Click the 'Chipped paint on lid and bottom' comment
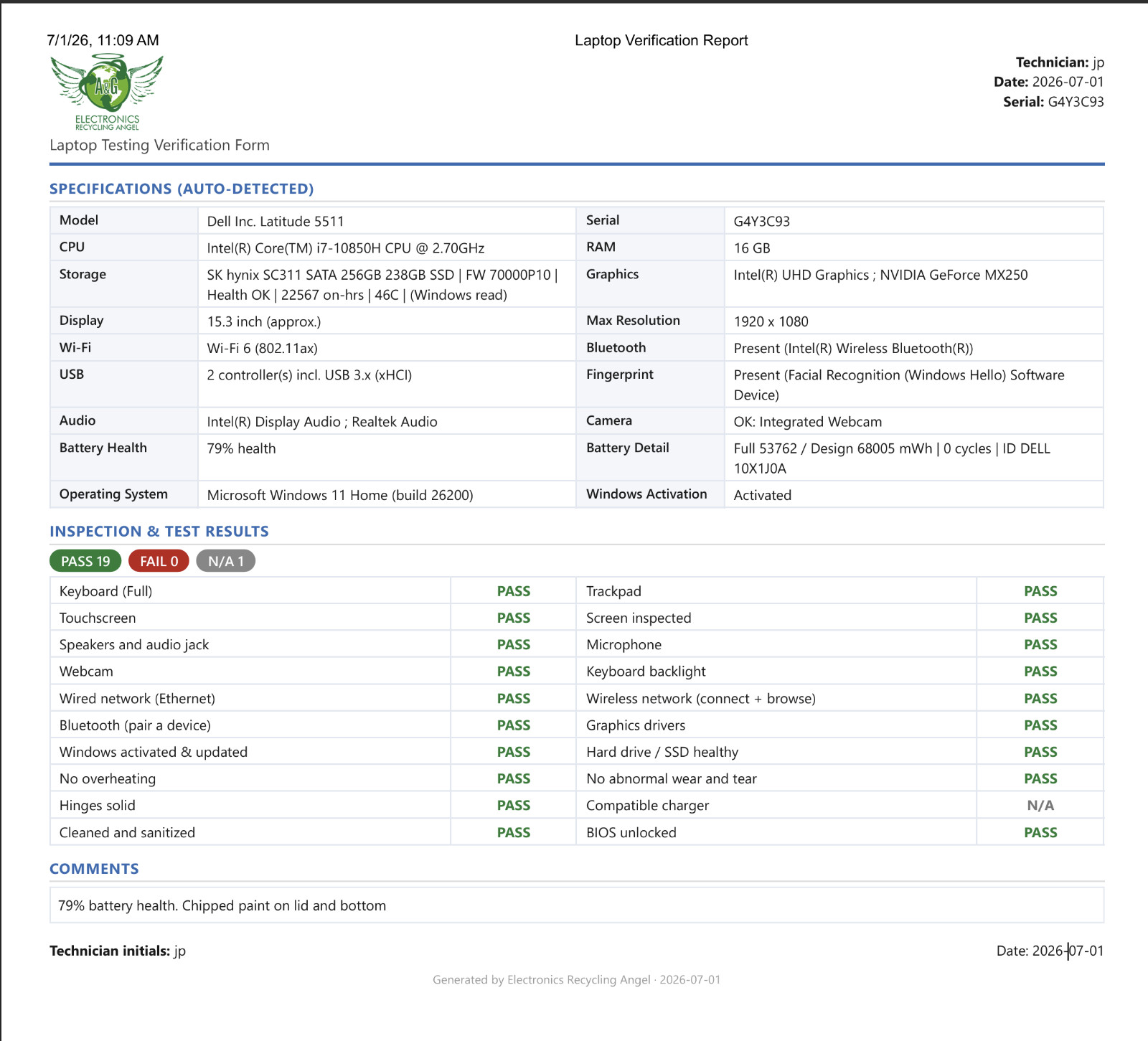The height and width of the screenshot is (1041, 1148). coord(284,905)
